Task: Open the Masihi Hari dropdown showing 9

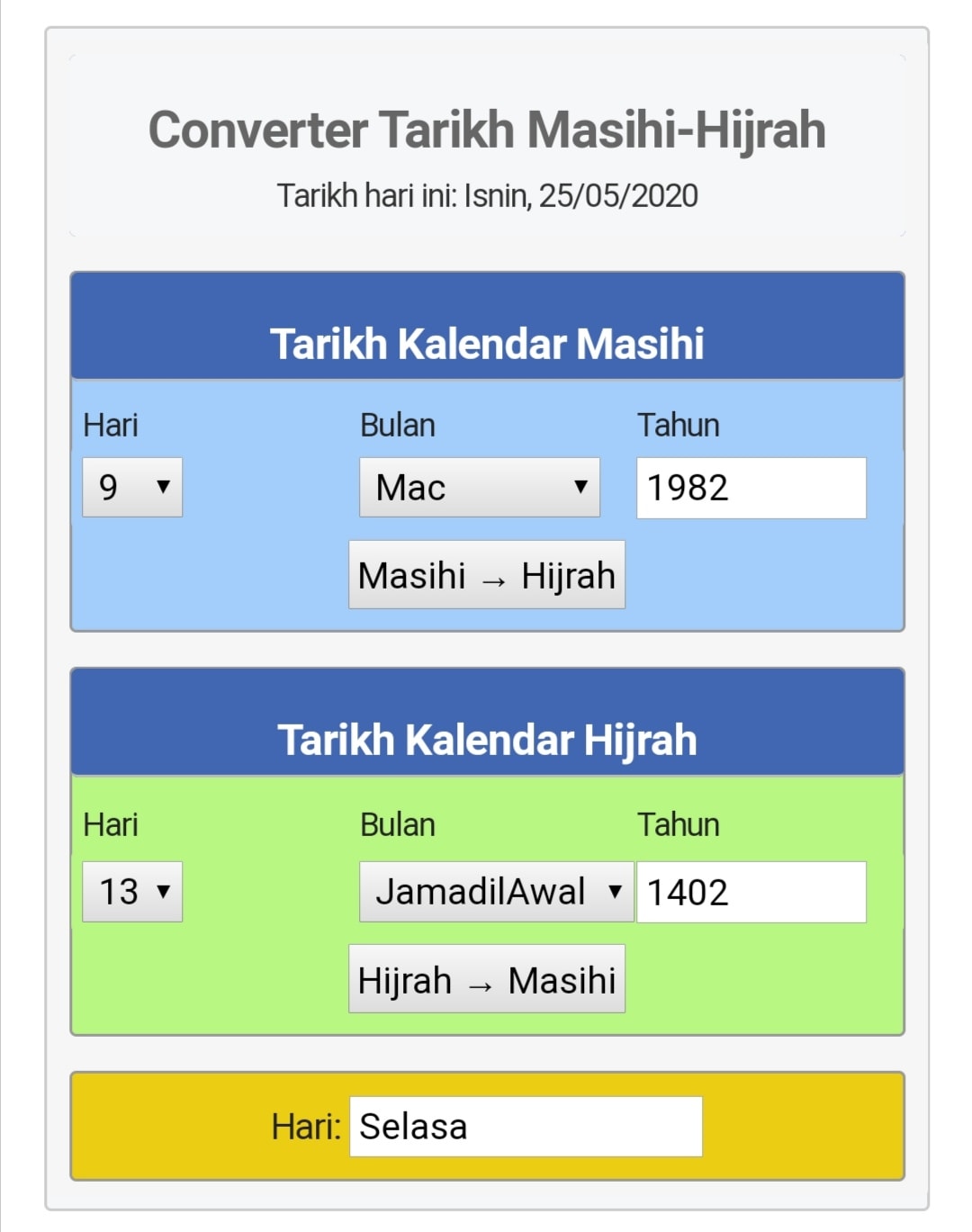Action: coord(132,487)
